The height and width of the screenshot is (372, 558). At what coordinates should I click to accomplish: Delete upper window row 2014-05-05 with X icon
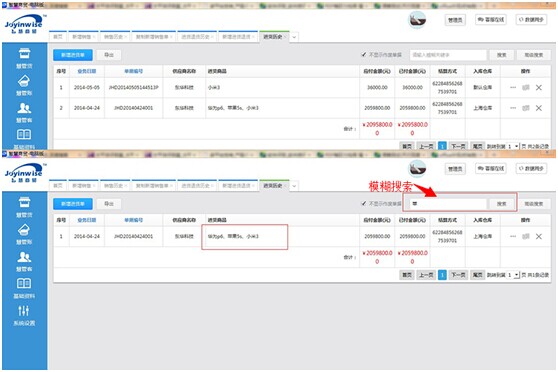tap(539, 87)
